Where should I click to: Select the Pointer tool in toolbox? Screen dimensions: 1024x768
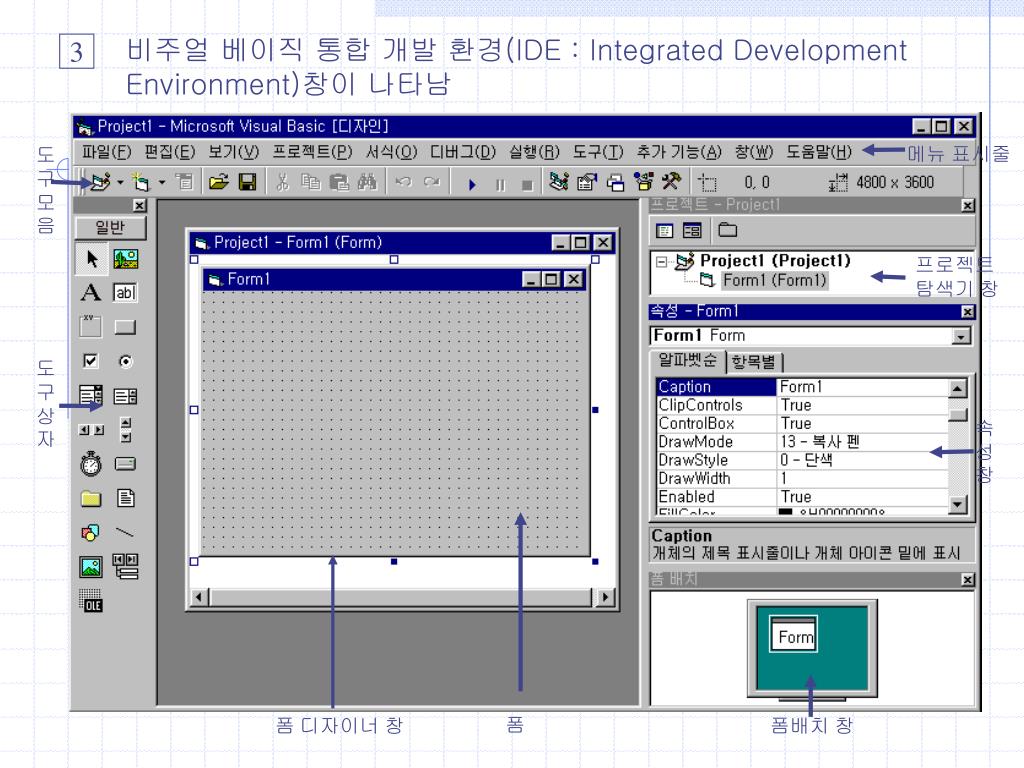[x=91, y=259]
